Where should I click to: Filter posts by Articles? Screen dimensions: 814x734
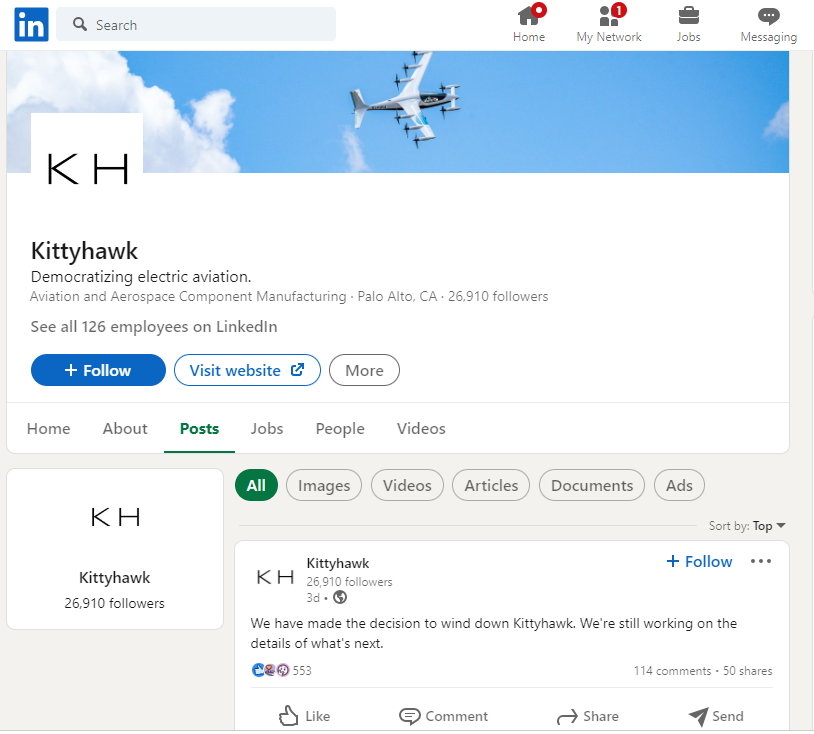[x=491, y=485]
